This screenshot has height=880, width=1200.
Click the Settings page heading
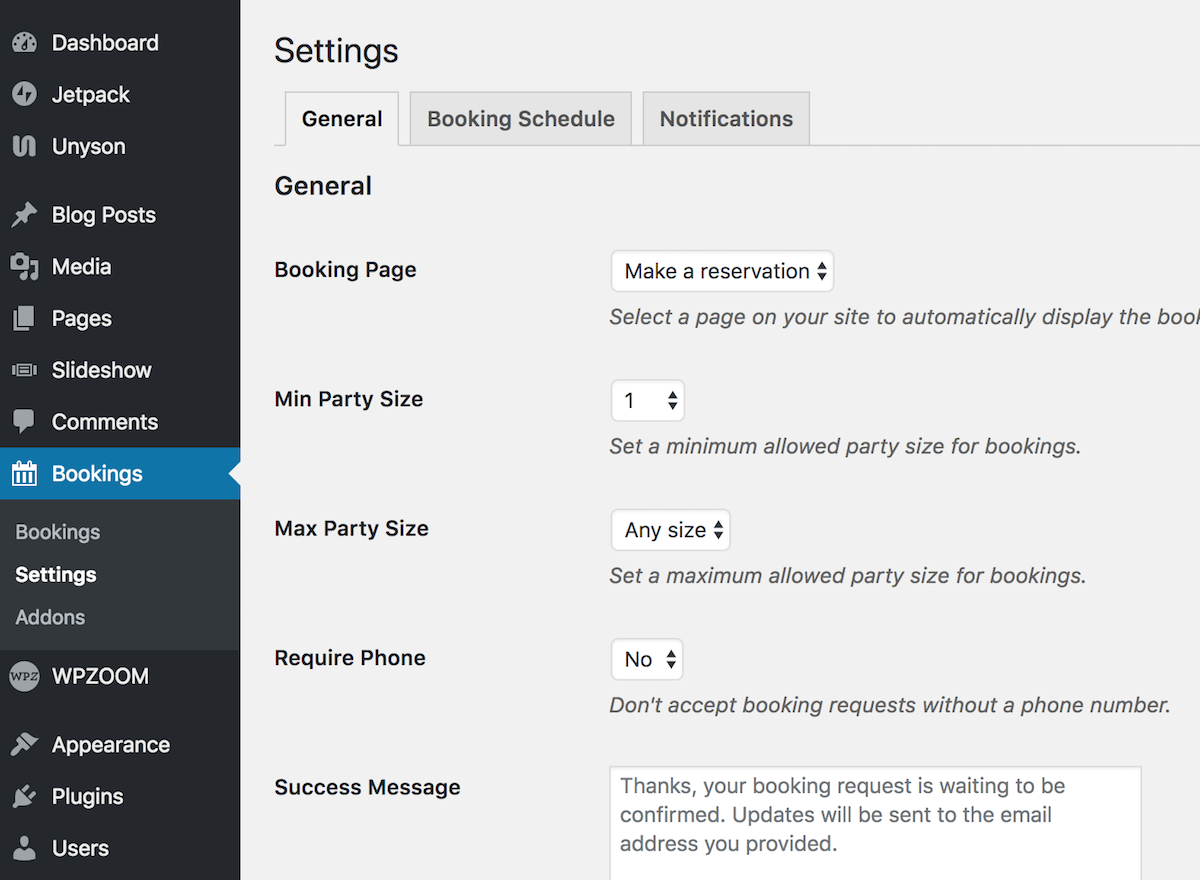(x=336, y=51)
